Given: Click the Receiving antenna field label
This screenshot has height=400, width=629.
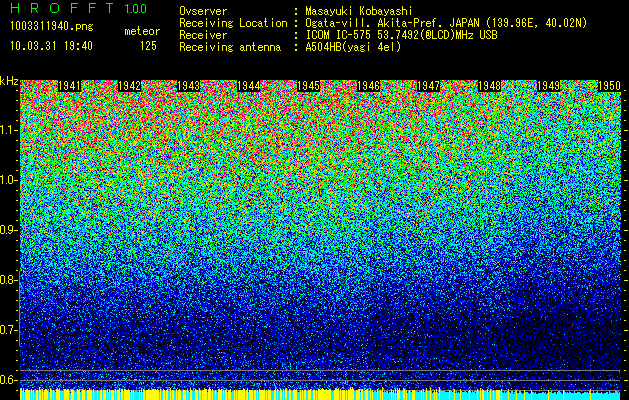Looking at the screenshot, I should [x=230, y=47].
